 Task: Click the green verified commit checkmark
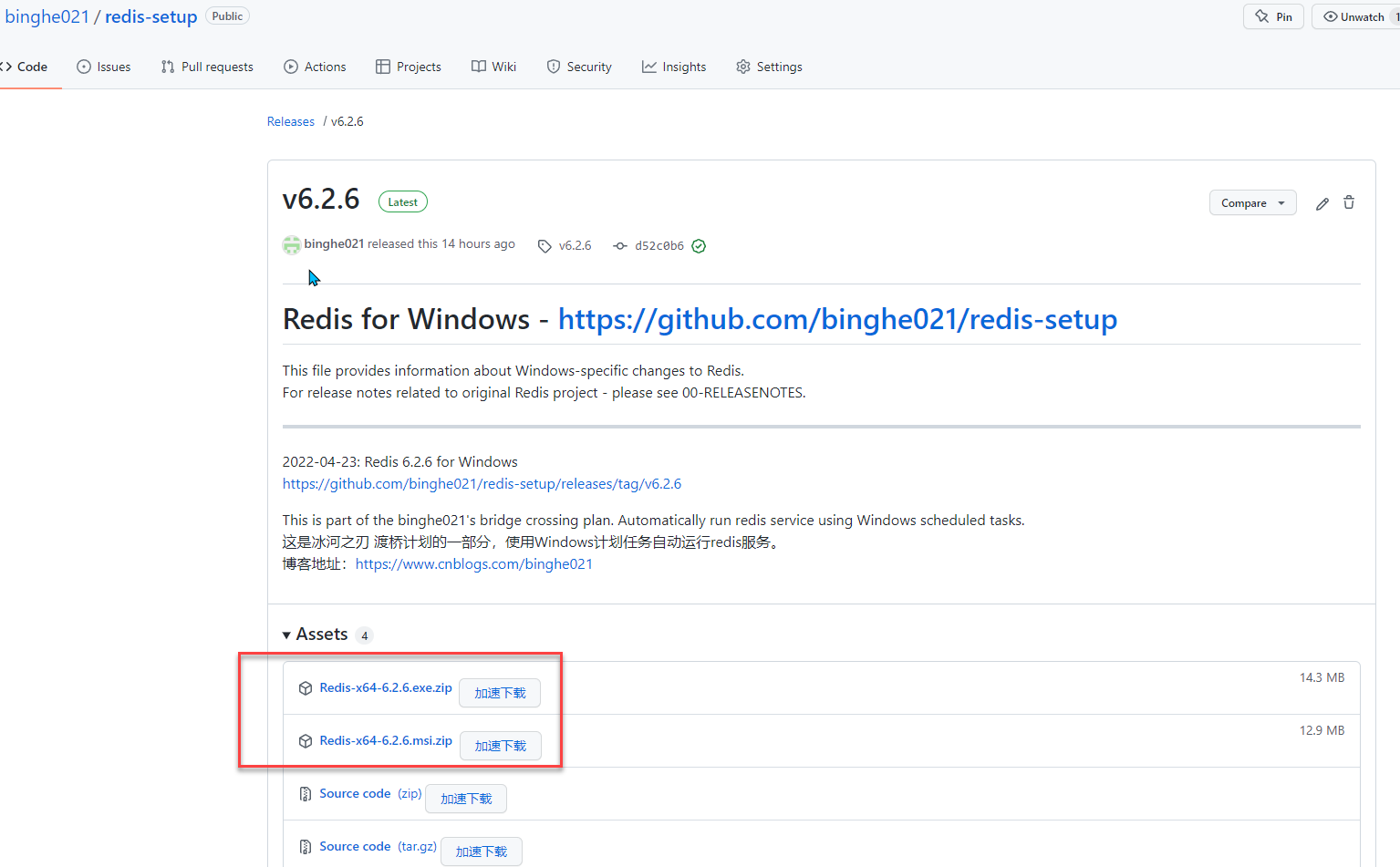pos(699,246)
